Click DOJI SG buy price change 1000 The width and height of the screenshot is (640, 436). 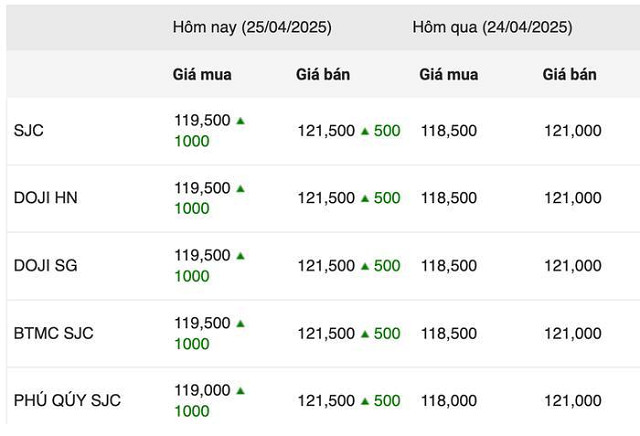coord(192,276)
